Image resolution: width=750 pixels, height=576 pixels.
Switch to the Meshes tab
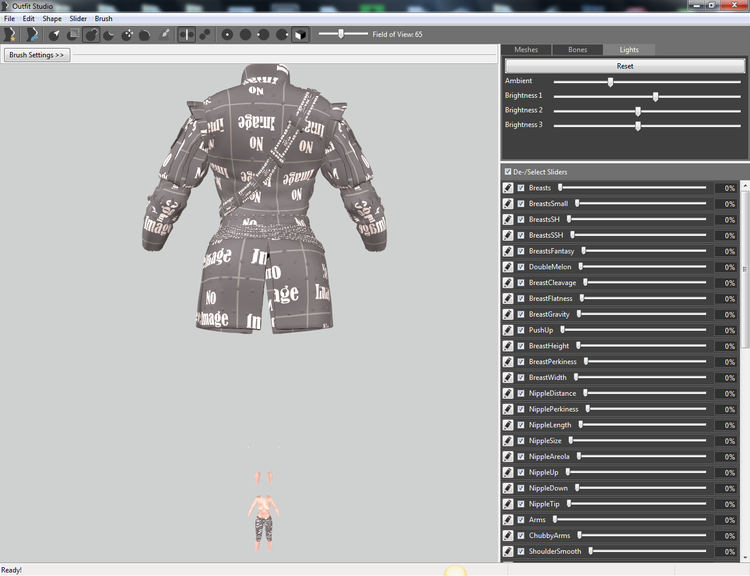(526, 50)
